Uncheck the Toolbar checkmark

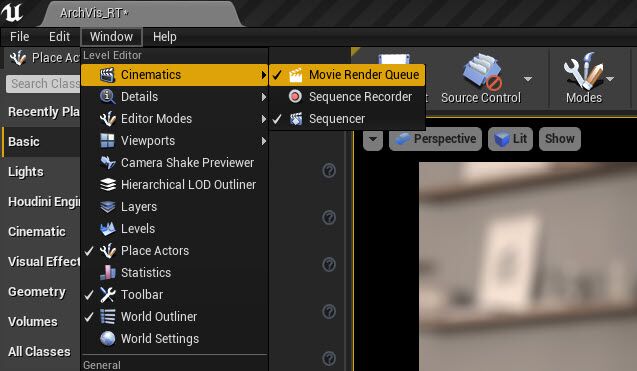(89, 295)
